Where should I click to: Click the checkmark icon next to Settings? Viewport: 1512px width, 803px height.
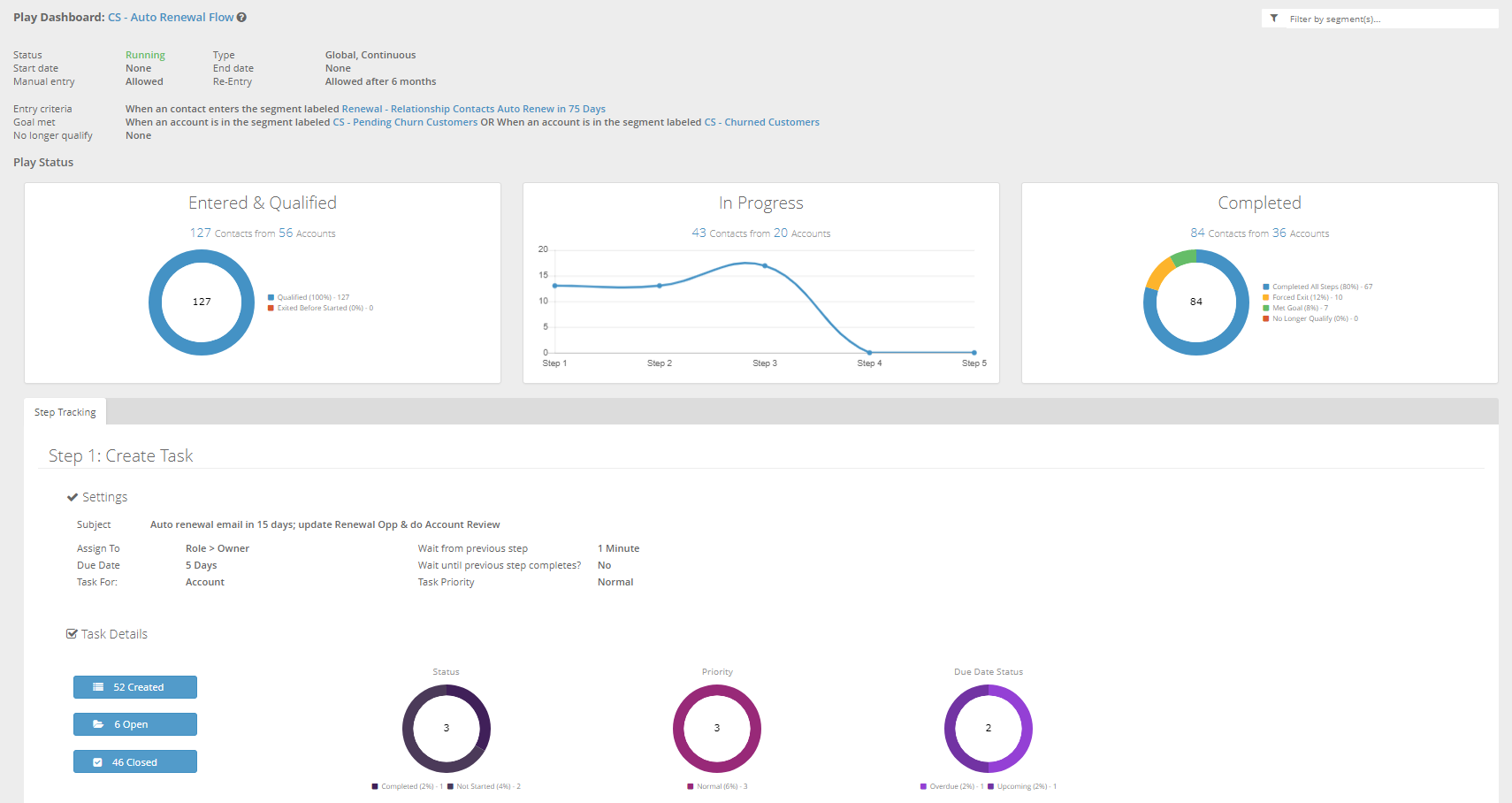coord(73,497)
